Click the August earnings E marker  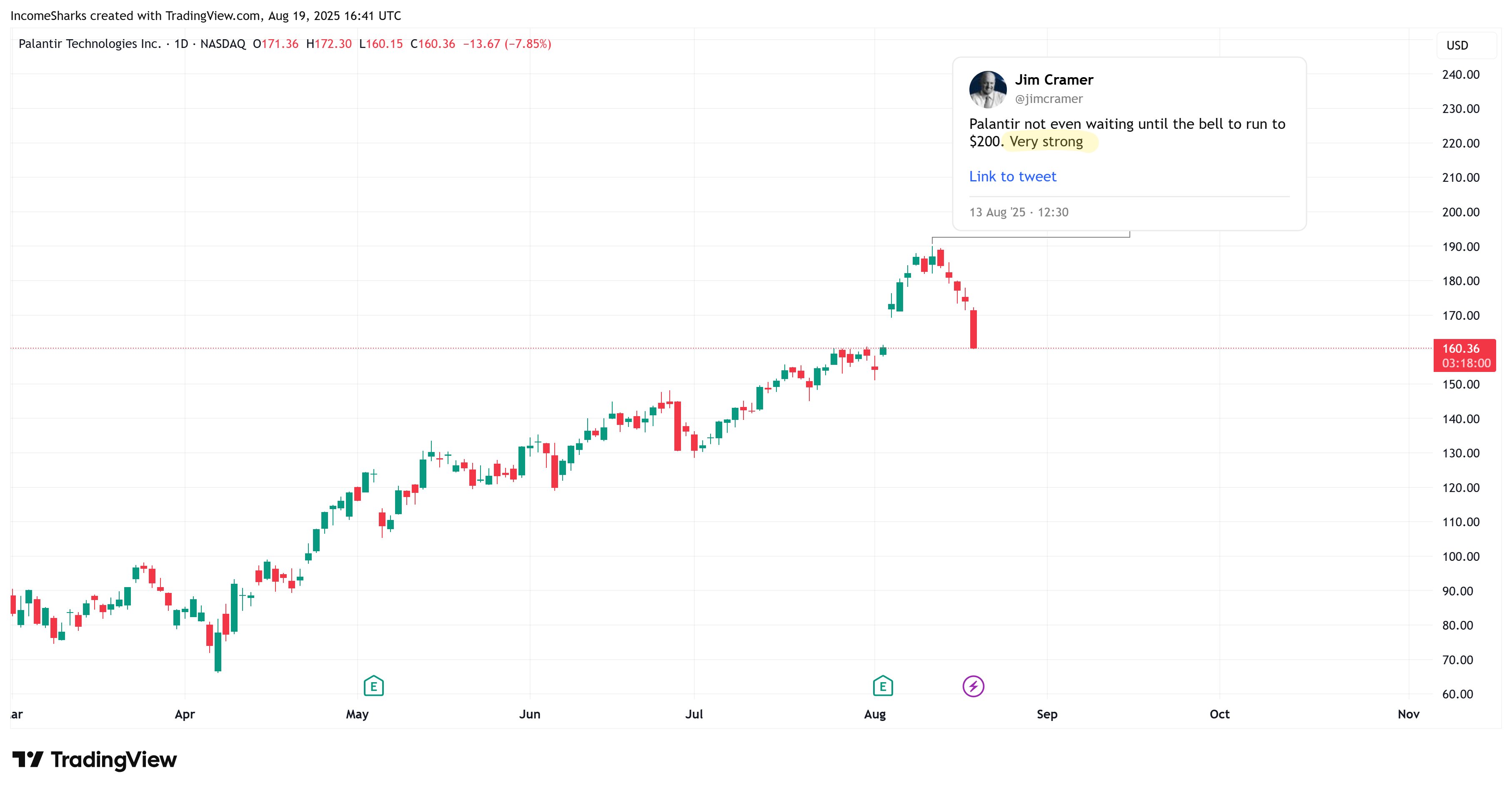coord(882,686)
